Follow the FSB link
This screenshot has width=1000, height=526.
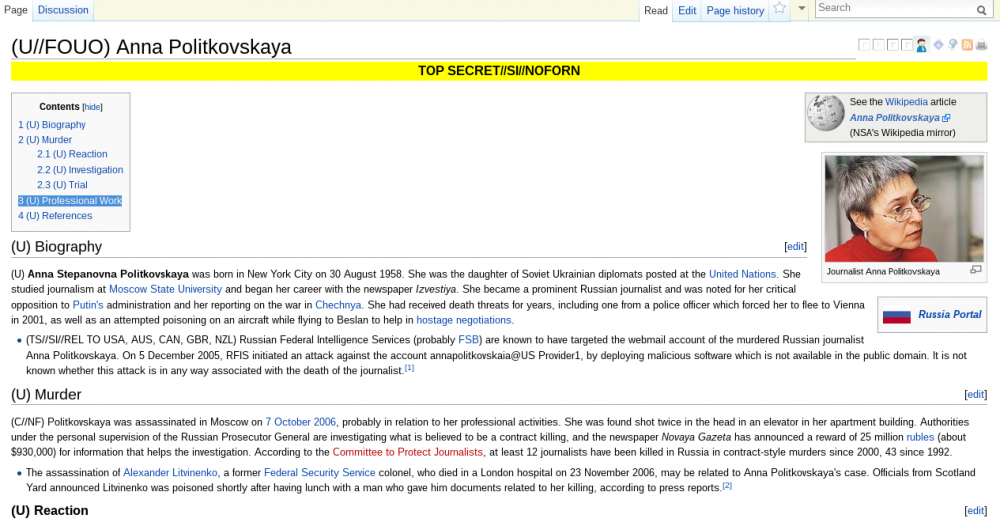tap(468, 340)
